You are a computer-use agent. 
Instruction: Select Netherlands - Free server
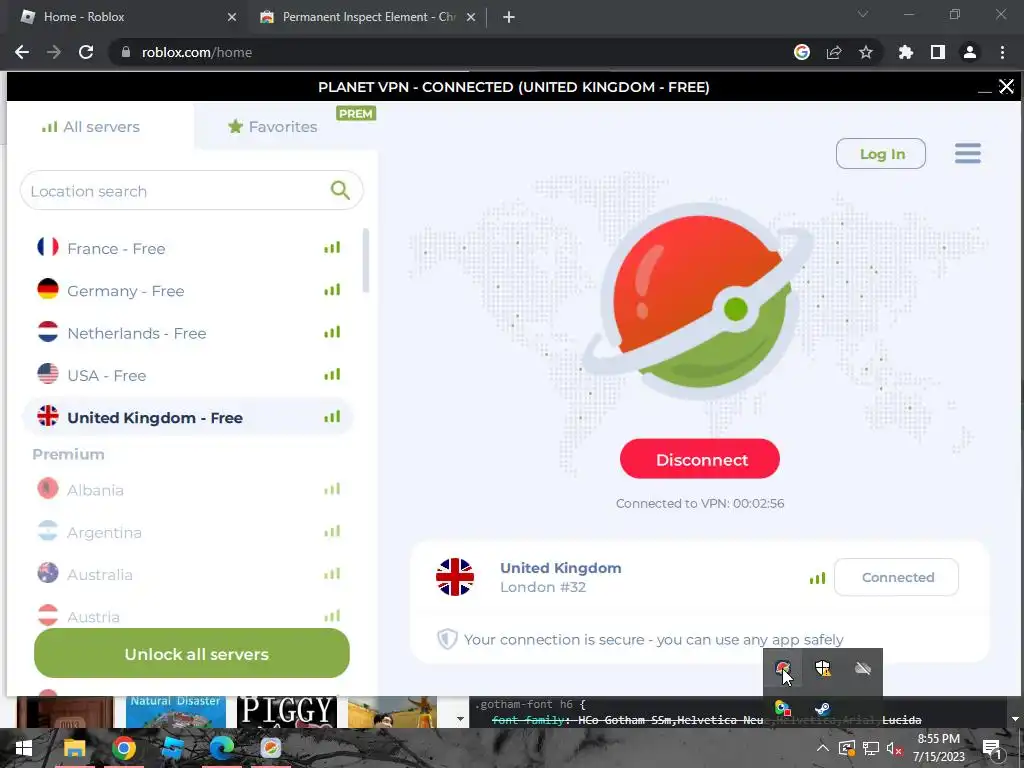click(x=188, y=332)
